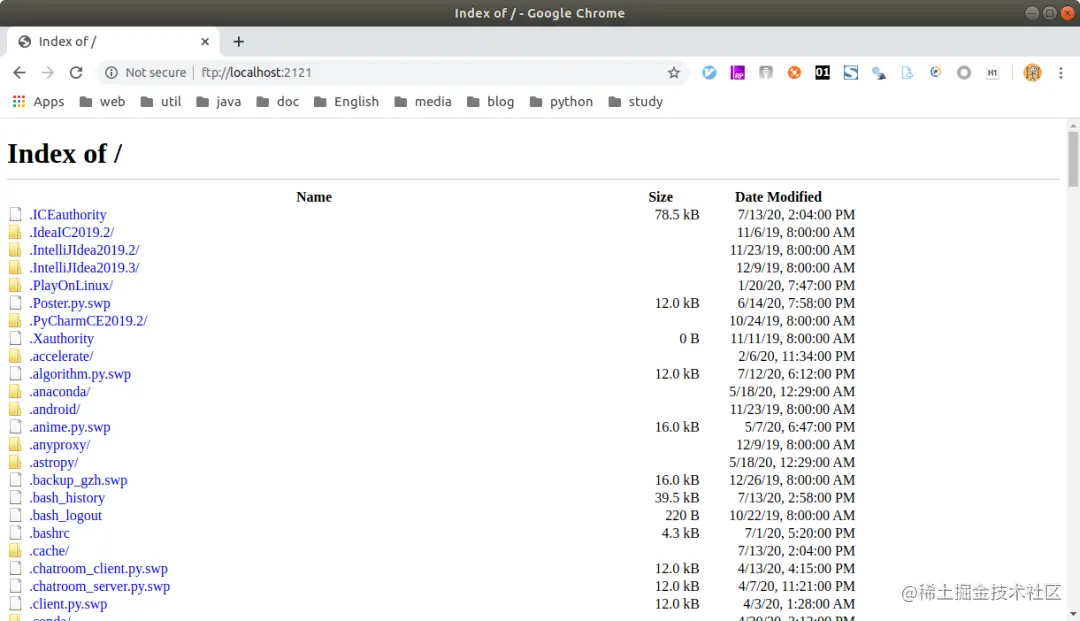The height and width of the screenshot is (621, 1080).
Task: Click the blue checkmark extension icon
Action: coord(709,72)
